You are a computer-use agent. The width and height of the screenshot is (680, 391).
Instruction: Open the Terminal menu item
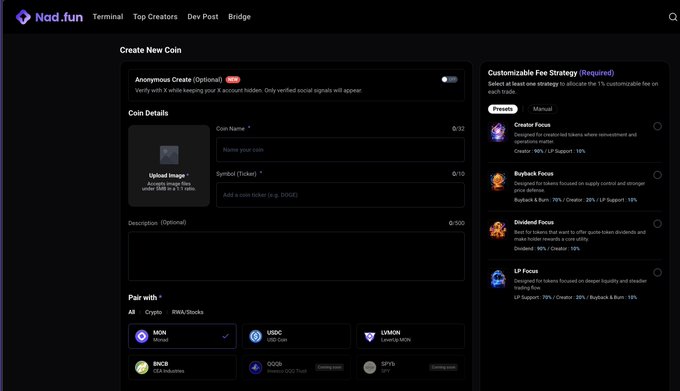[108, 16]
